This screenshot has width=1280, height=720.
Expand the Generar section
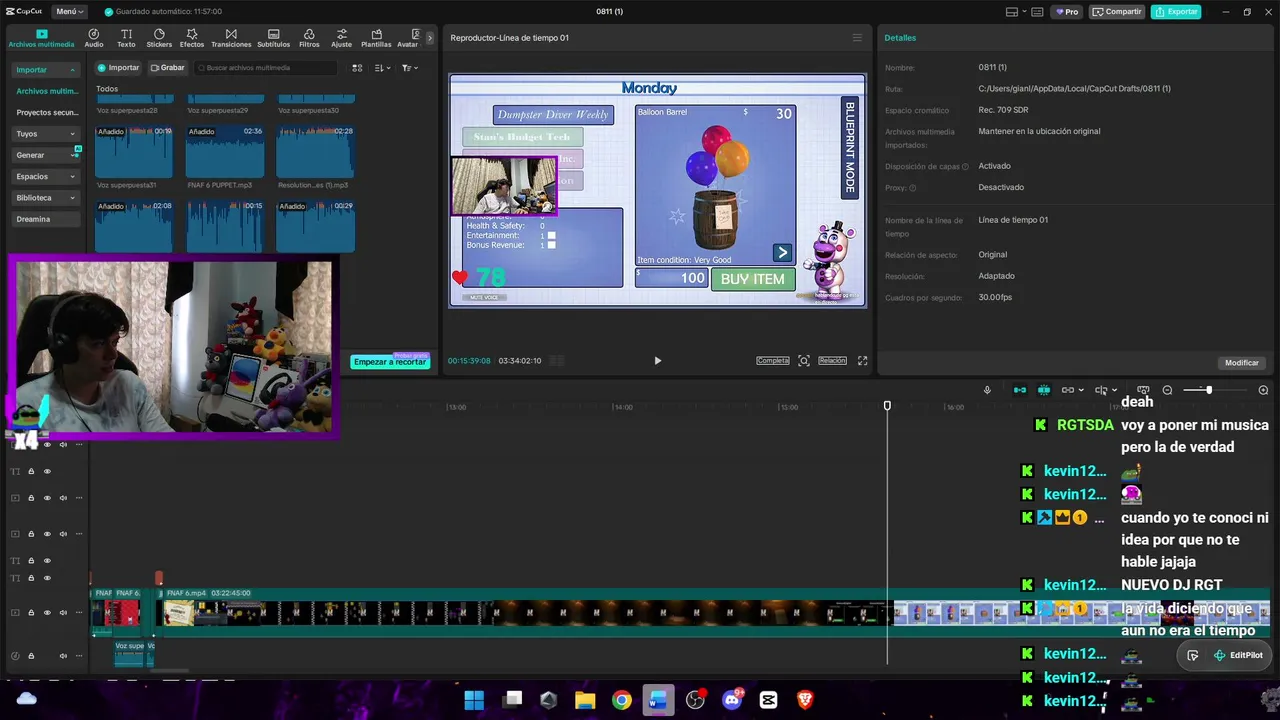tap(46, 155)
